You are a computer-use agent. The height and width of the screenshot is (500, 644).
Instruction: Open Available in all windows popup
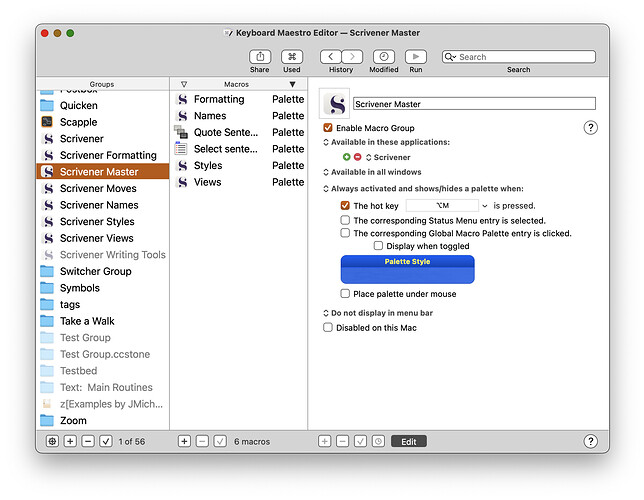pos(372,172)
